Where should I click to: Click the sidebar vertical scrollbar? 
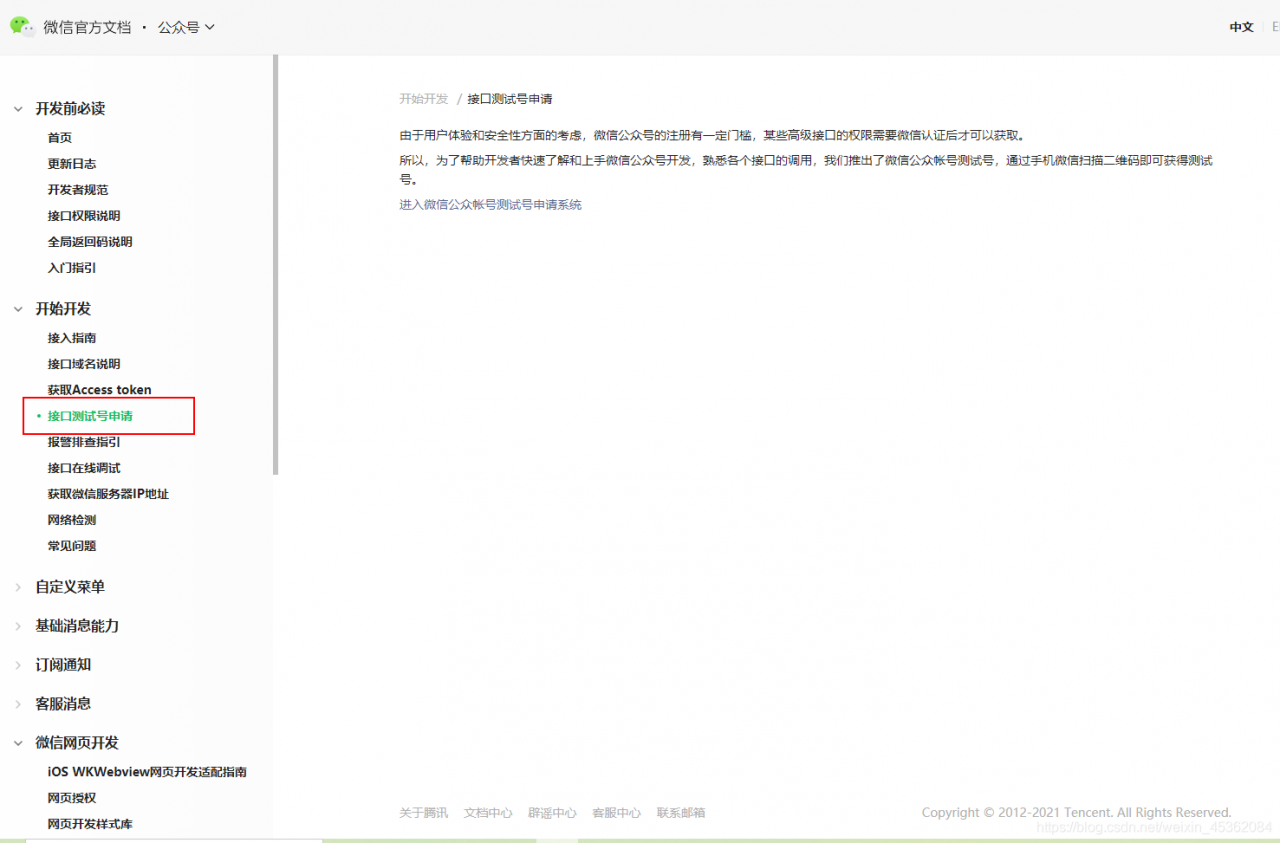tap(276, 265)
